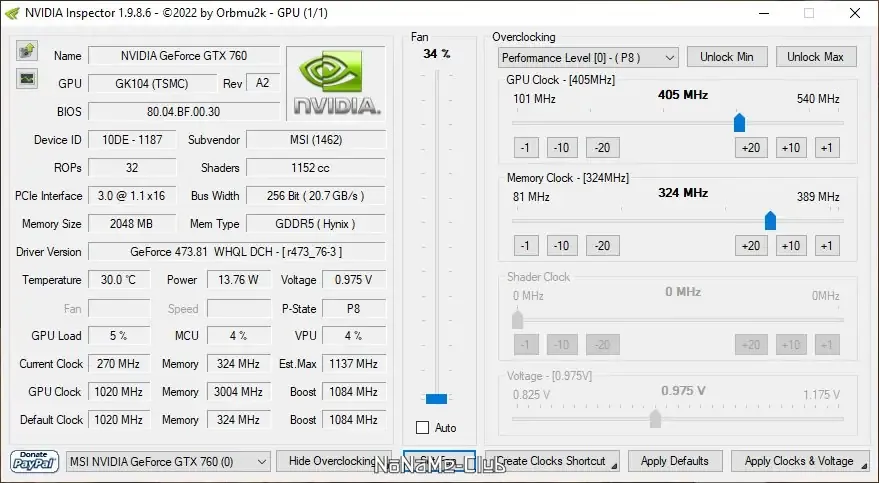Viewport: 879px width, 483px height.
Task: Click the GPU Load value 5 %
Action: (x=119, y=336)
